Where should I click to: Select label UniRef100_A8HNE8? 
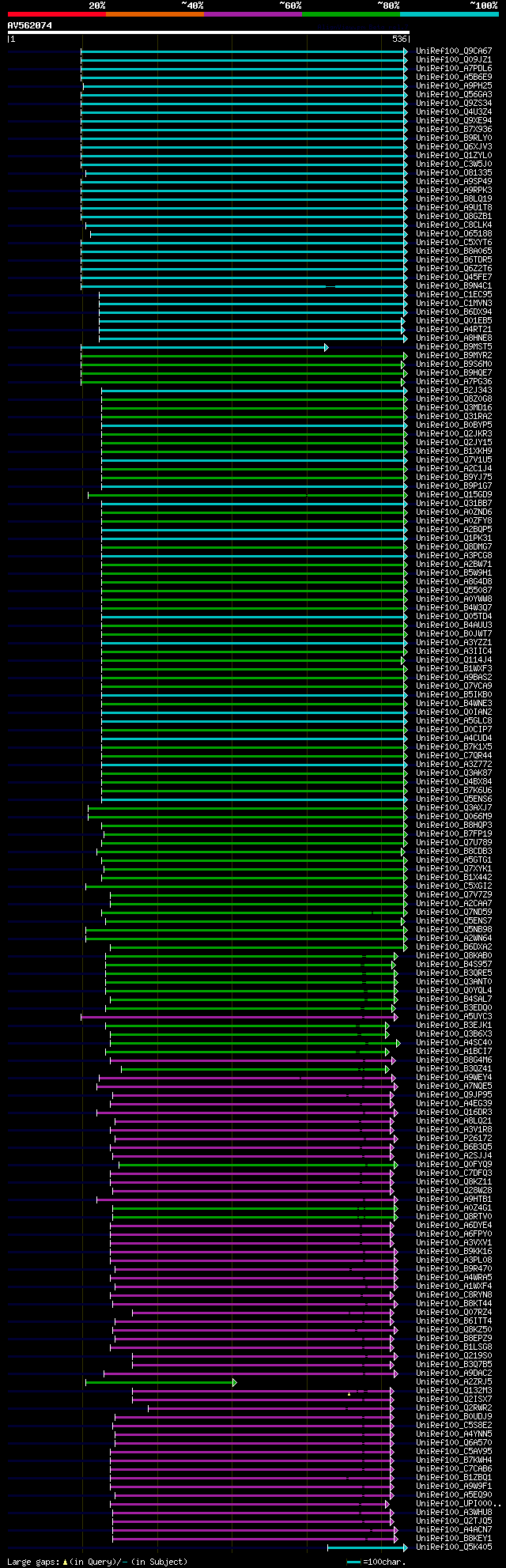[454, 338]
